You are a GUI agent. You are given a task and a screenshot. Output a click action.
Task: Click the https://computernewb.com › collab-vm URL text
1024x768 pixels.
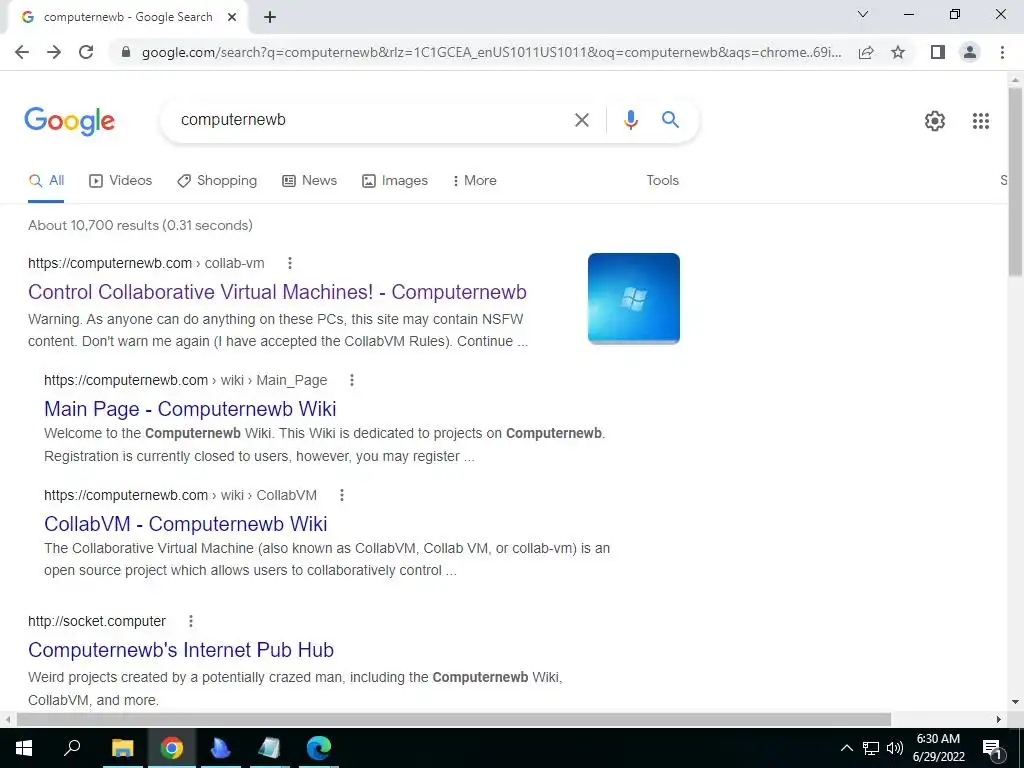point(146,263)
